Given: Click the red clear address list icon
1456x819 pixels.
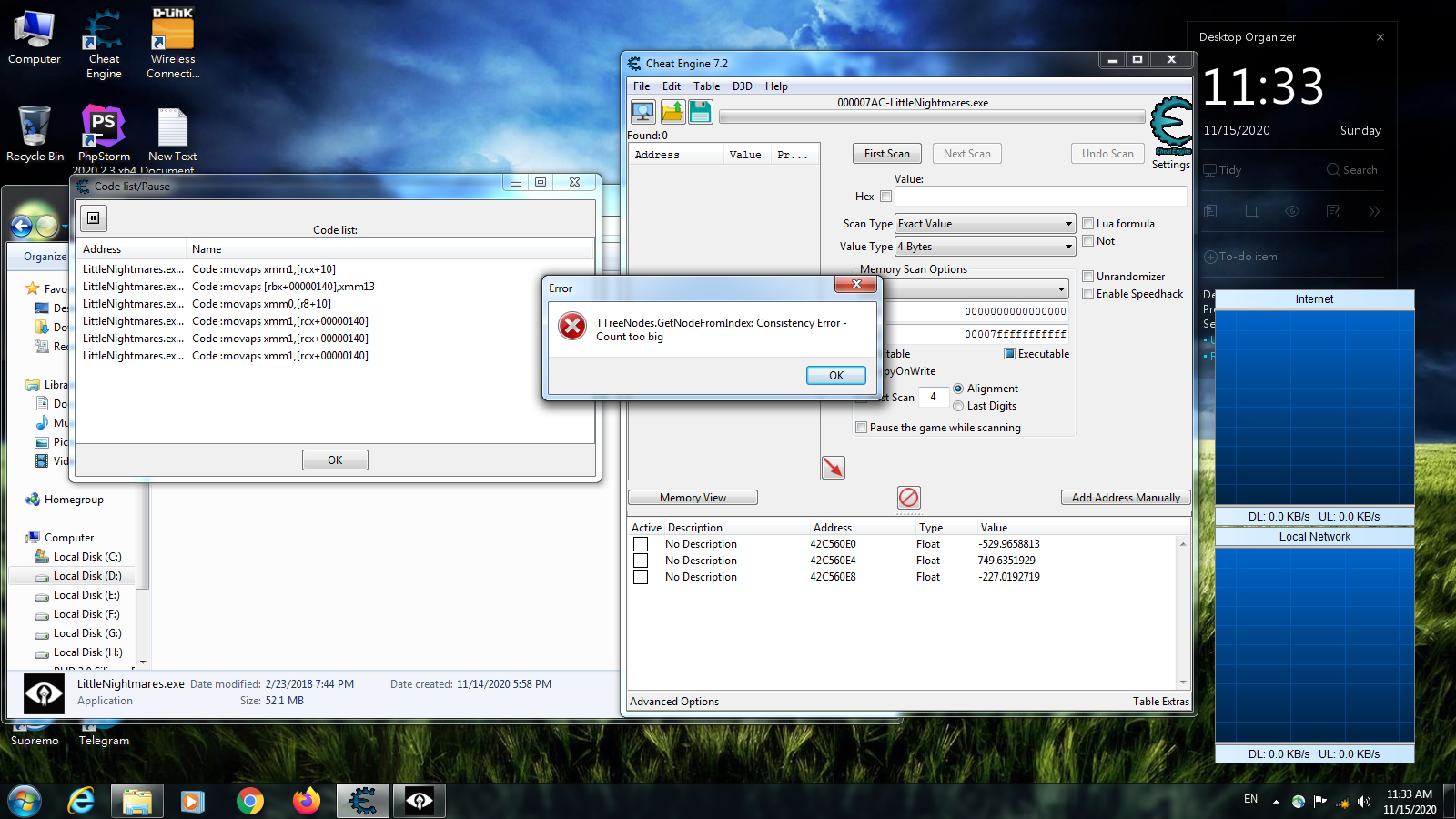Looking at the screenshot, I should coord(908,497).
